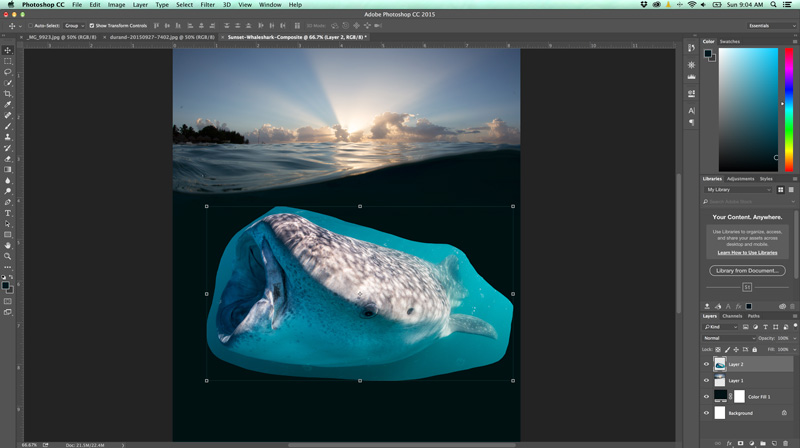Select the Color Fill 1 layer mask thumbnail
800x448 pixels.
click(740, 397)
